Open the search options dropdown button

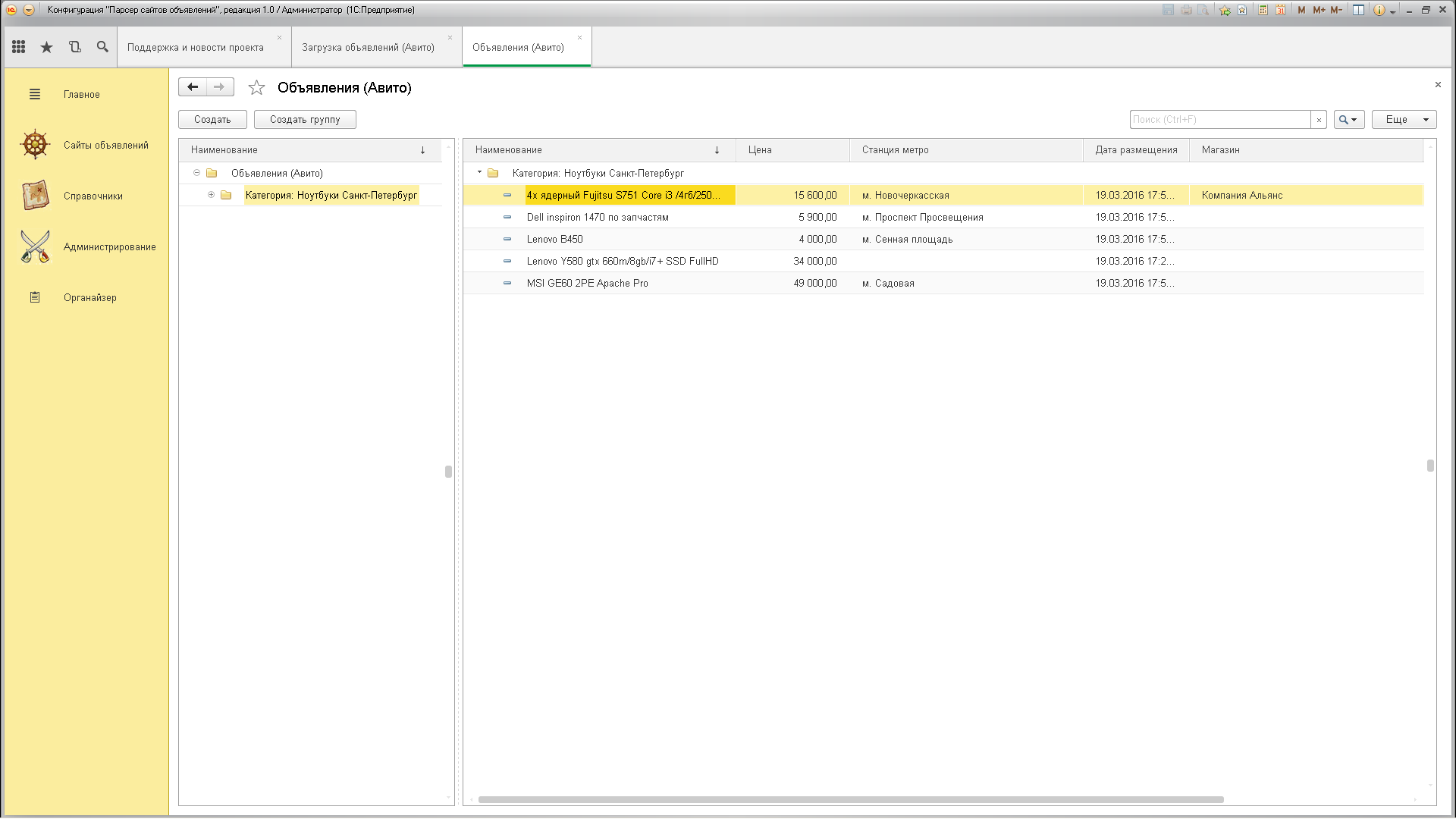(1349, 119)
